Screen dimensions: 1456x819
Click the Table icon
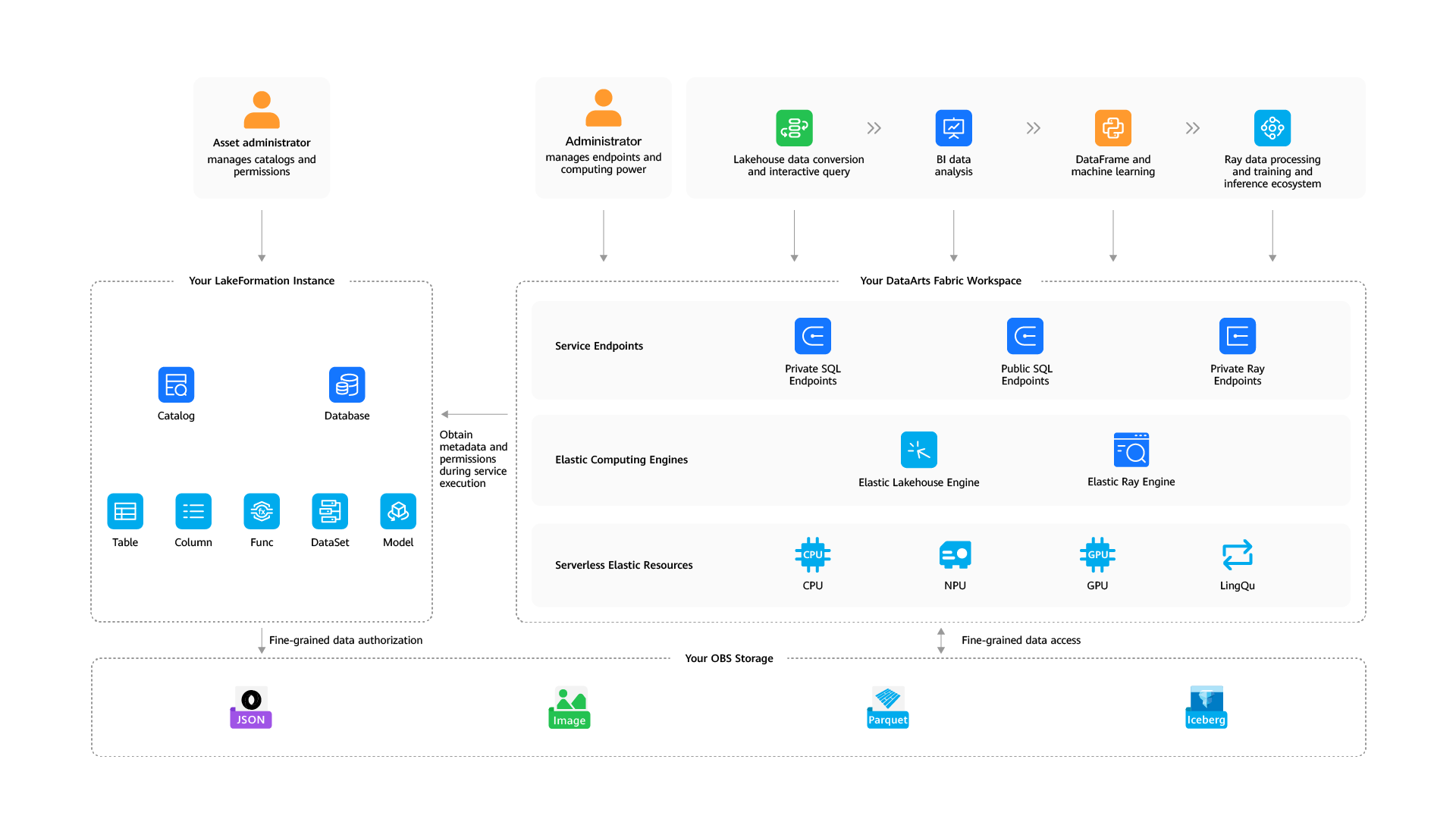(x=125, y=512)
